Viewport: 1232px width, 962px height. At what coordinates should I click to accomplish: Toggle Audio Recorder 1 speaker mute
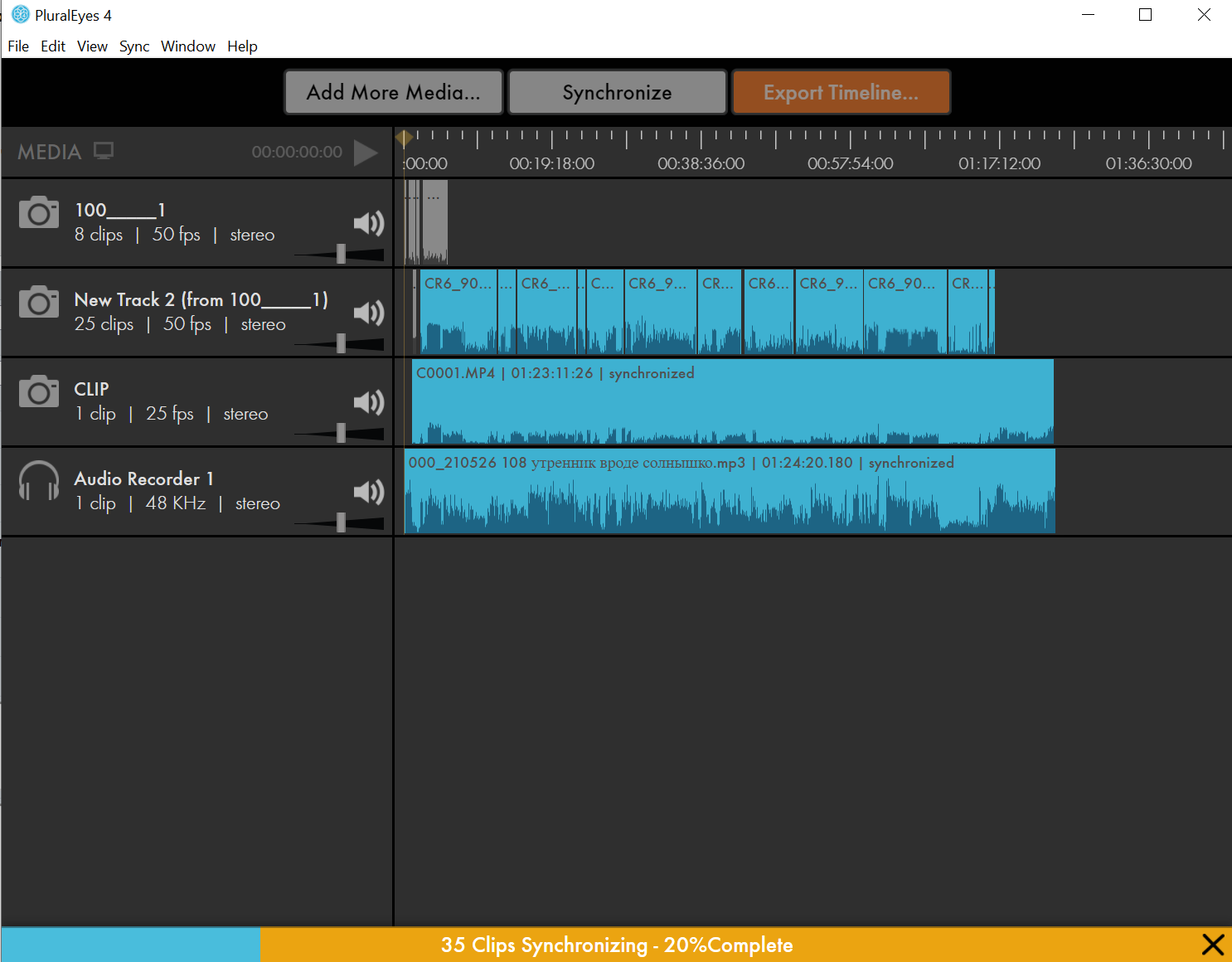(368, 492)
